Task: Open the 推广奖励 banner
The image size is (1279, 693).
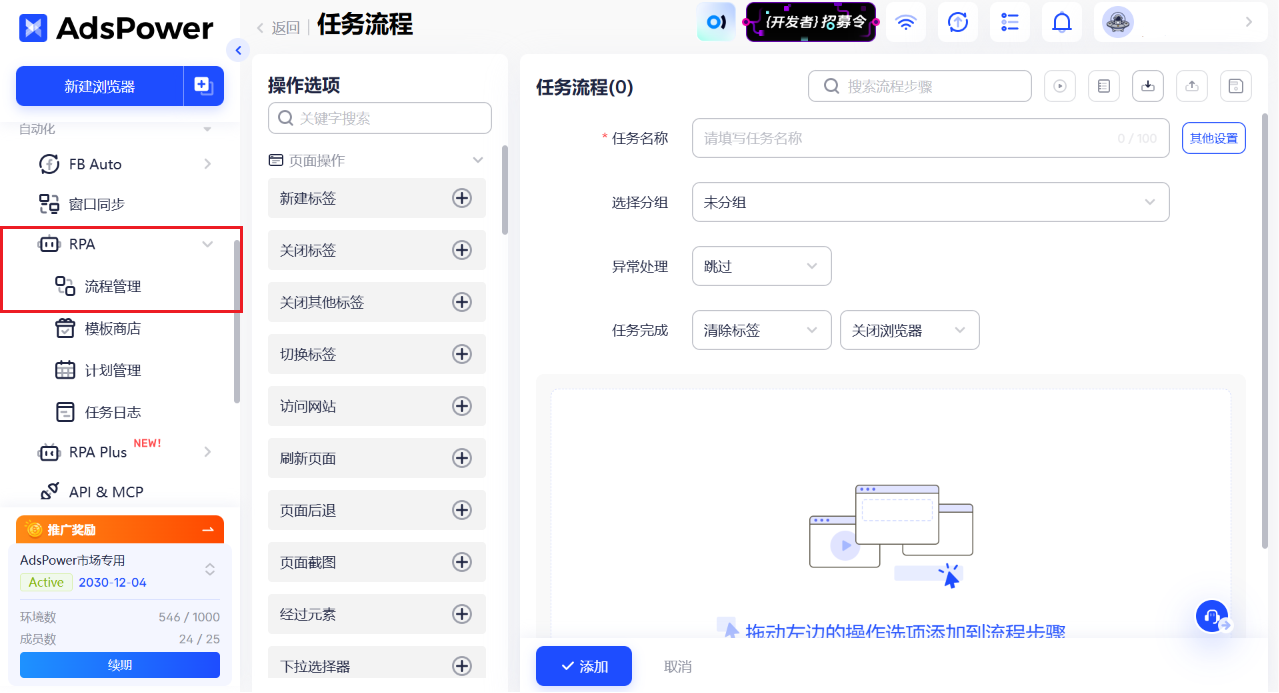Action: pos(120,530)
